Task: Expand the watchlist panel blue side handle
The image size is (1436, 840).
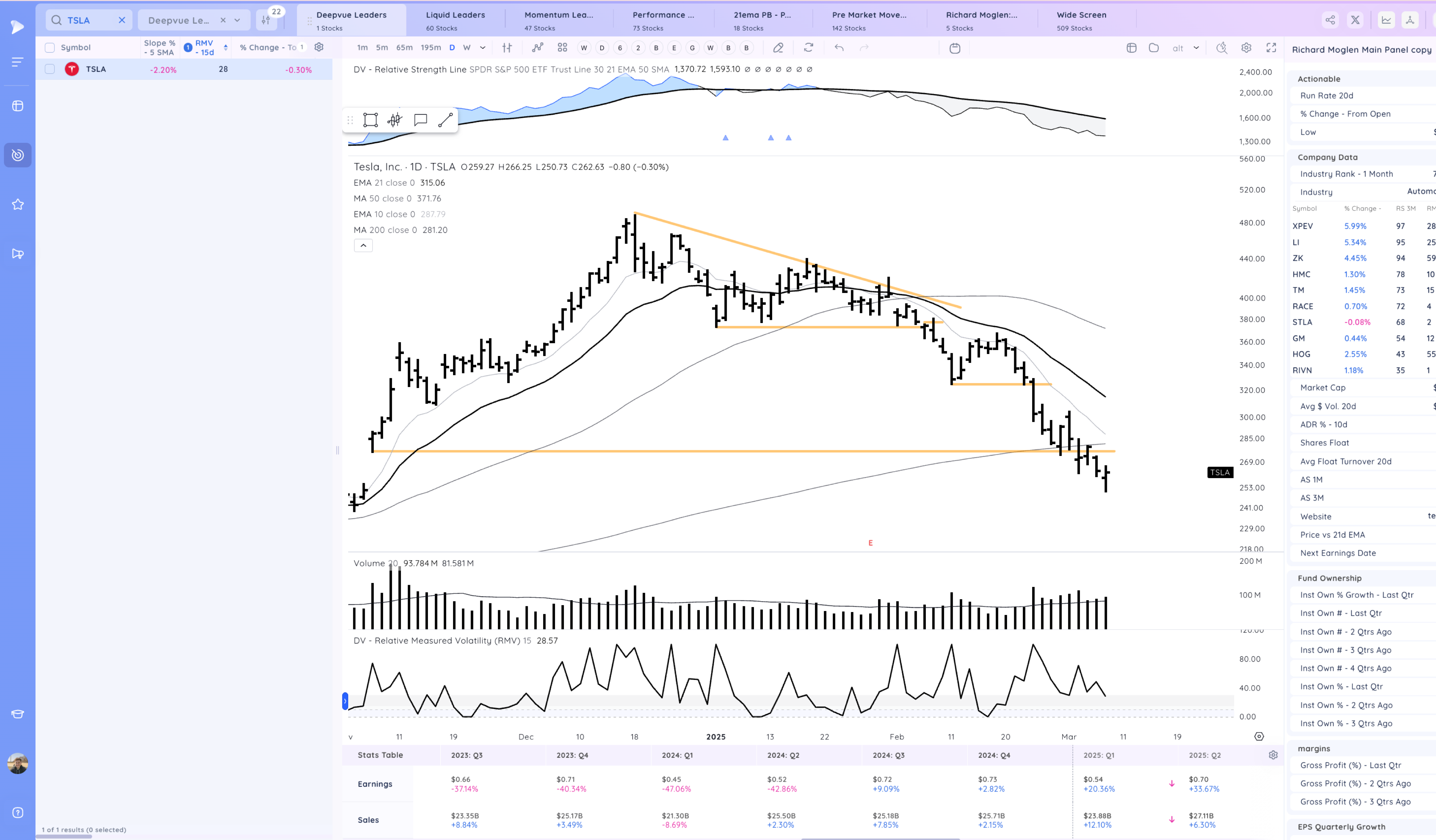Action: pos(345,701)
